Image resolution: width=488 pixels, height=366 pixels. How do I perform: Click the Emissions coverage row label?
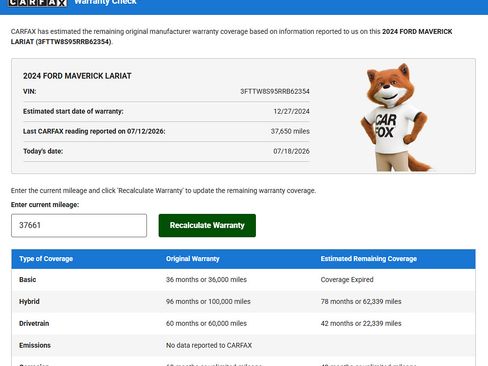pos(35,345)
